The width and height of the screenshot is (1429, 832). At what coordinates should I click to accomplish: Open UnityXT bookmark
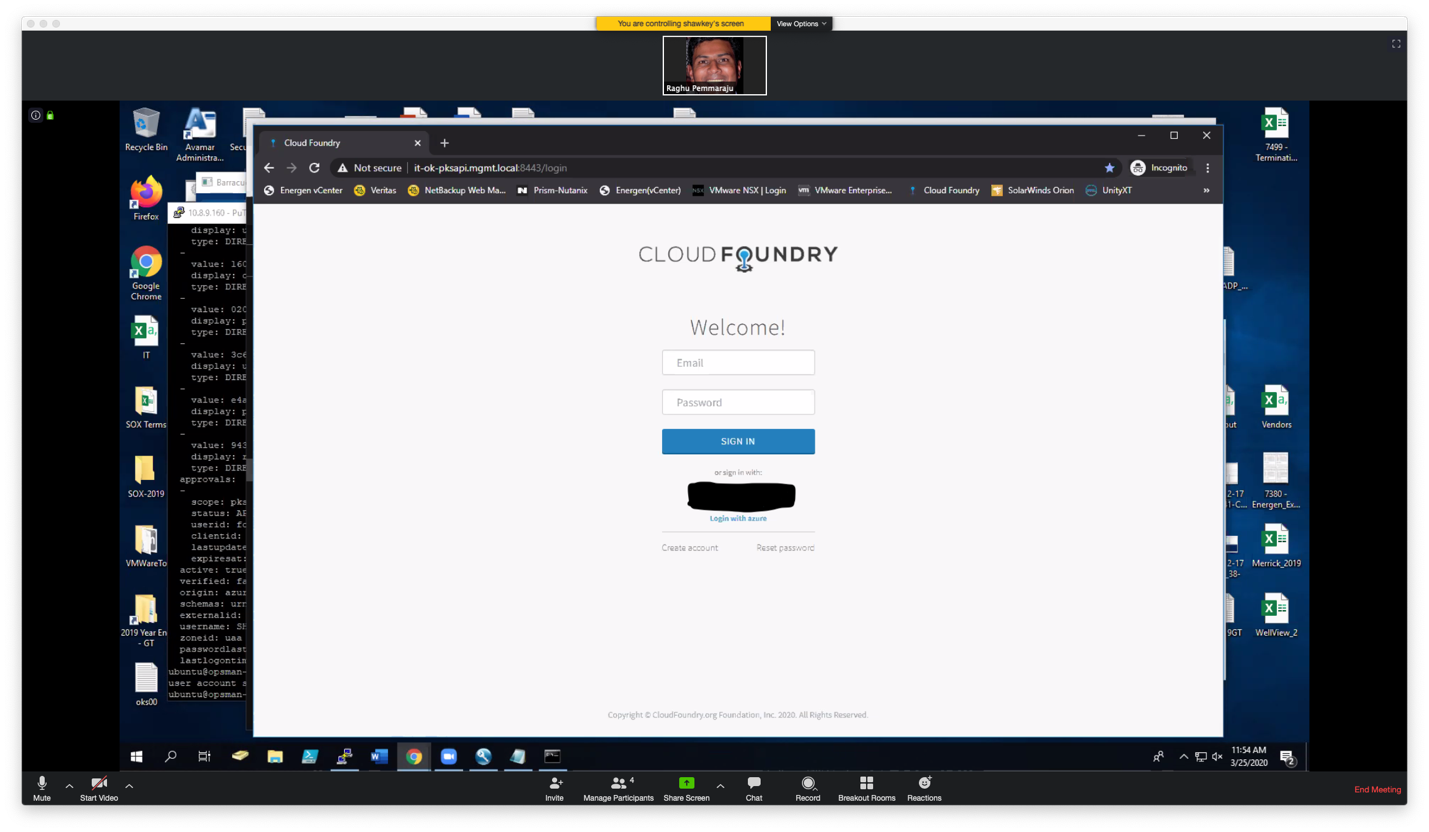(x=1108, y=190)
